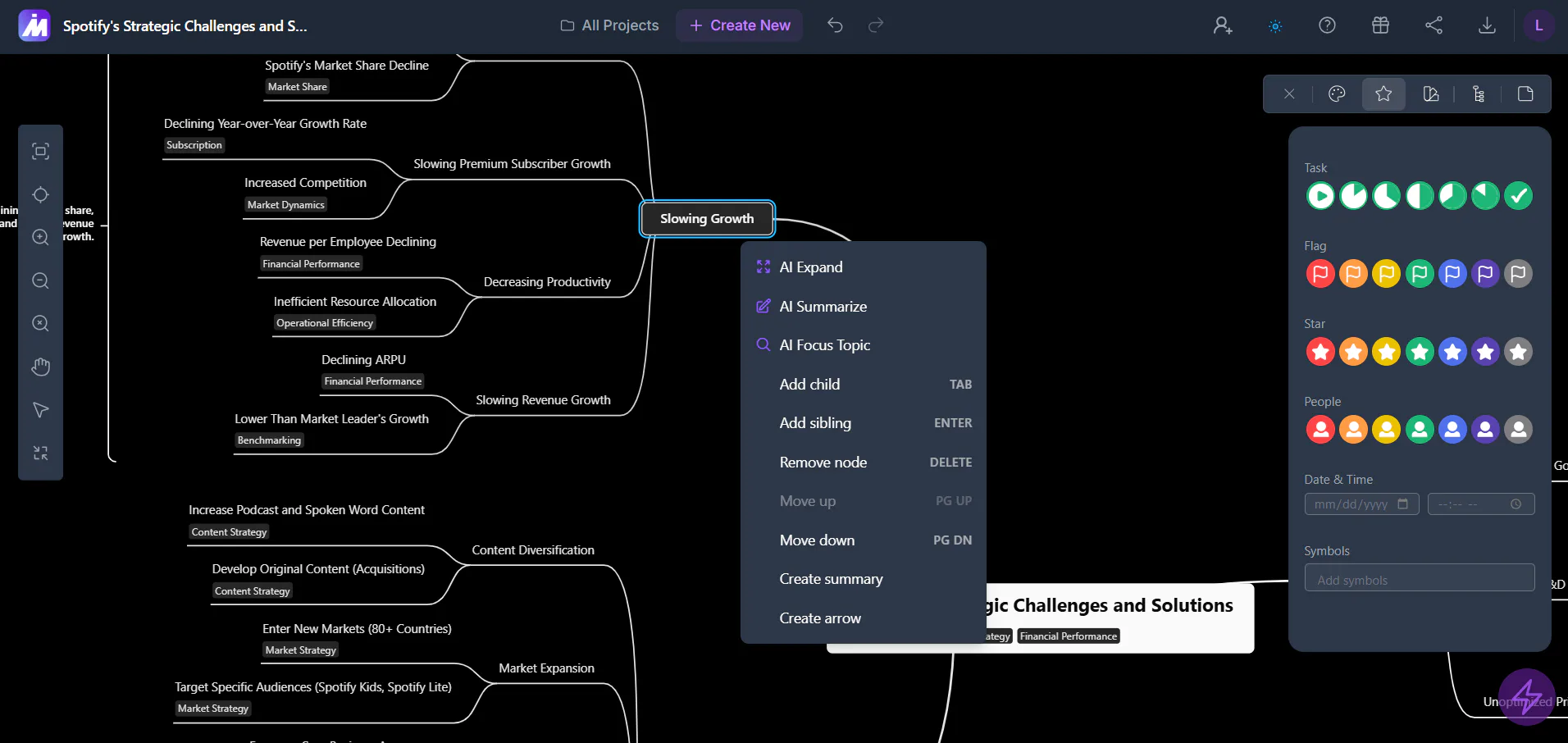This screenshot has height=743, width=1568.
Task: Click the redo arrow icon
Action: click(x=876, y=25)
